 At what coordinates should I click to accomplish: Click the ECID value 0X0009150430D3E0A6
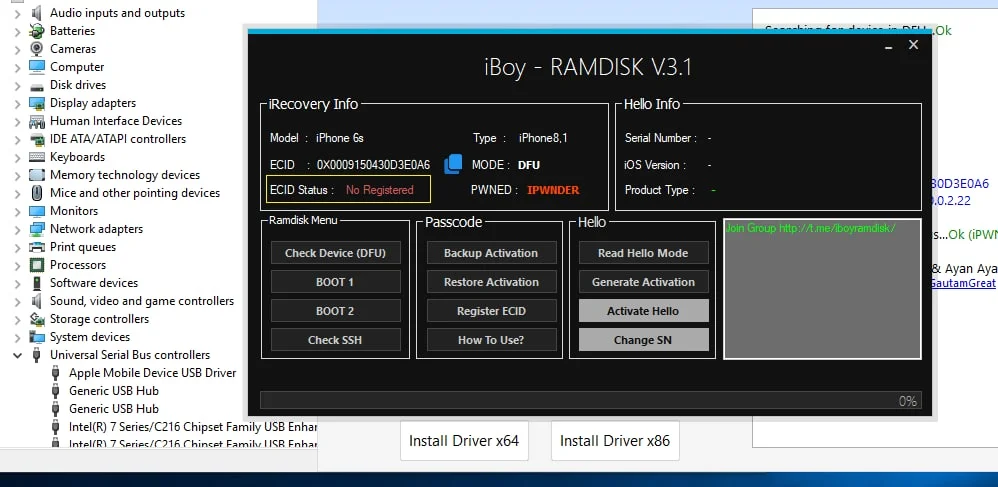point(374,165)
